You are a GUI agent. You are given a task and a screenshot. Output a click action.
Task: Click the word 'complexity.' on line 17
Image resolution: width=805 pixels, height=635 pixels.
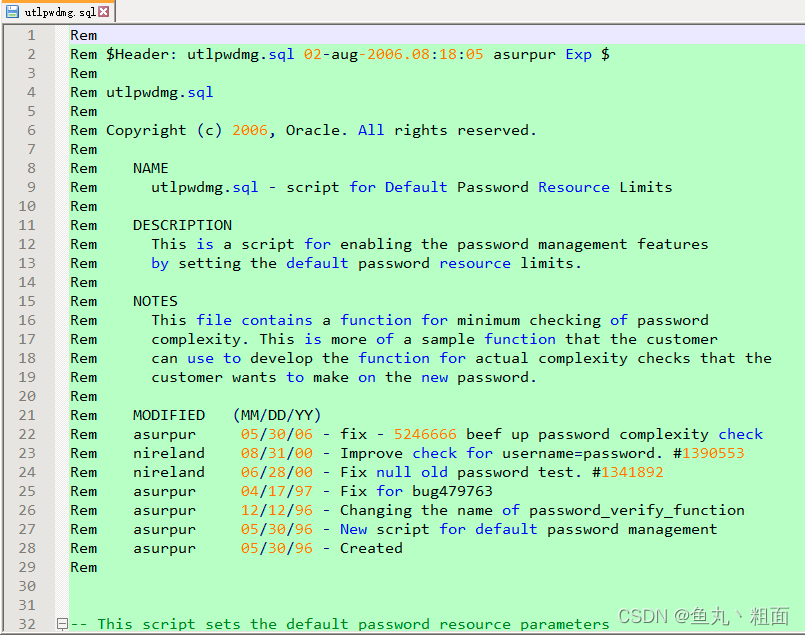tap(200, 340)
